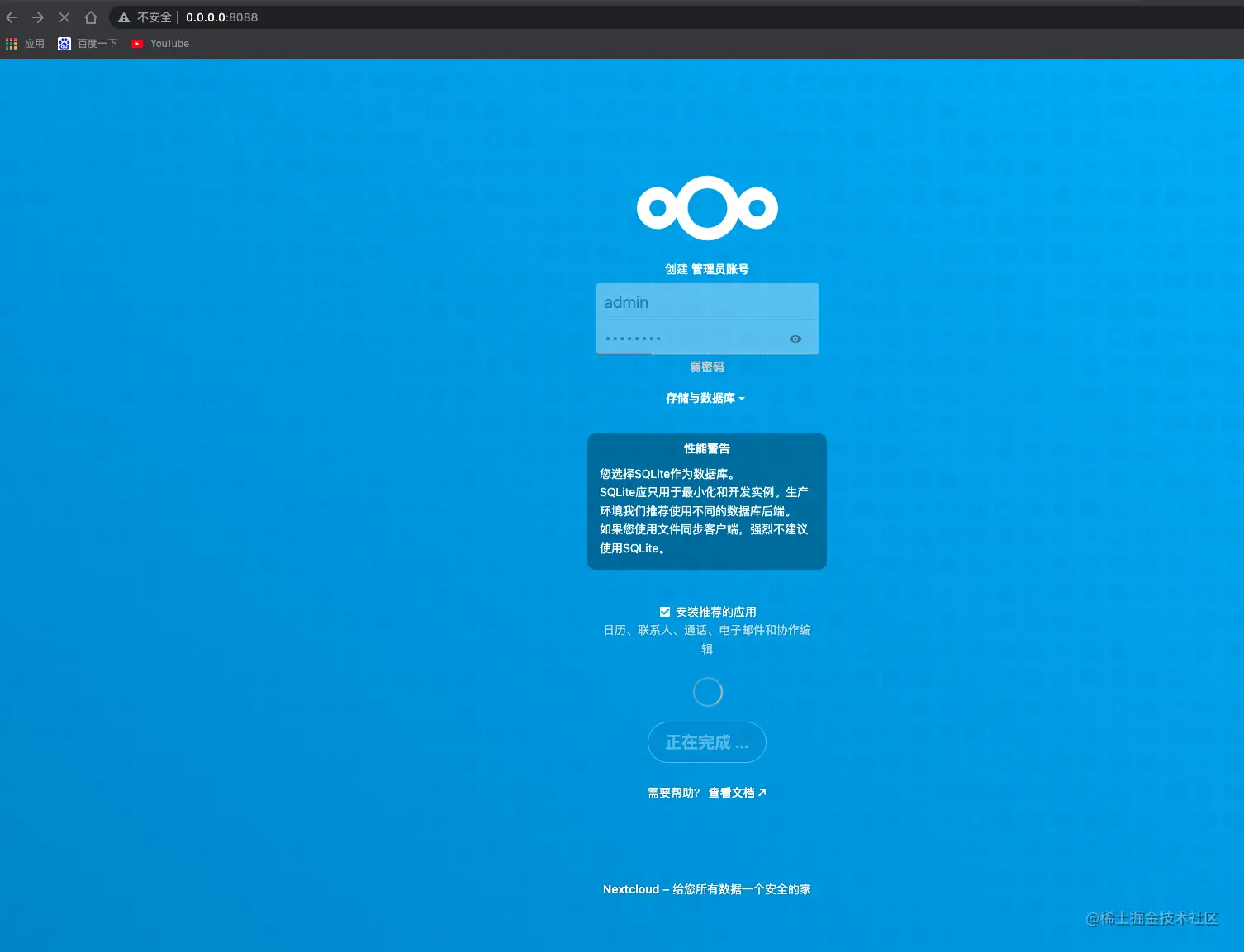Click the 性能警告 heading text

707,448
